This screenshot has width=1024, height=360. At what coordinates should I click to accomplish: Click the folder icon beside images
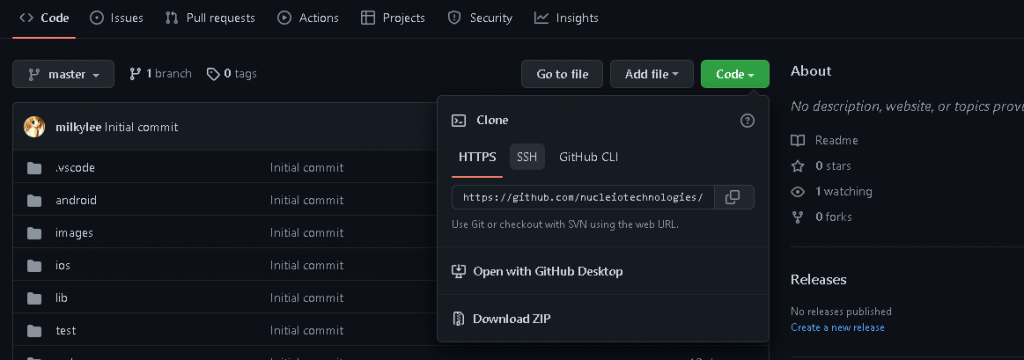tap(35, 233)
